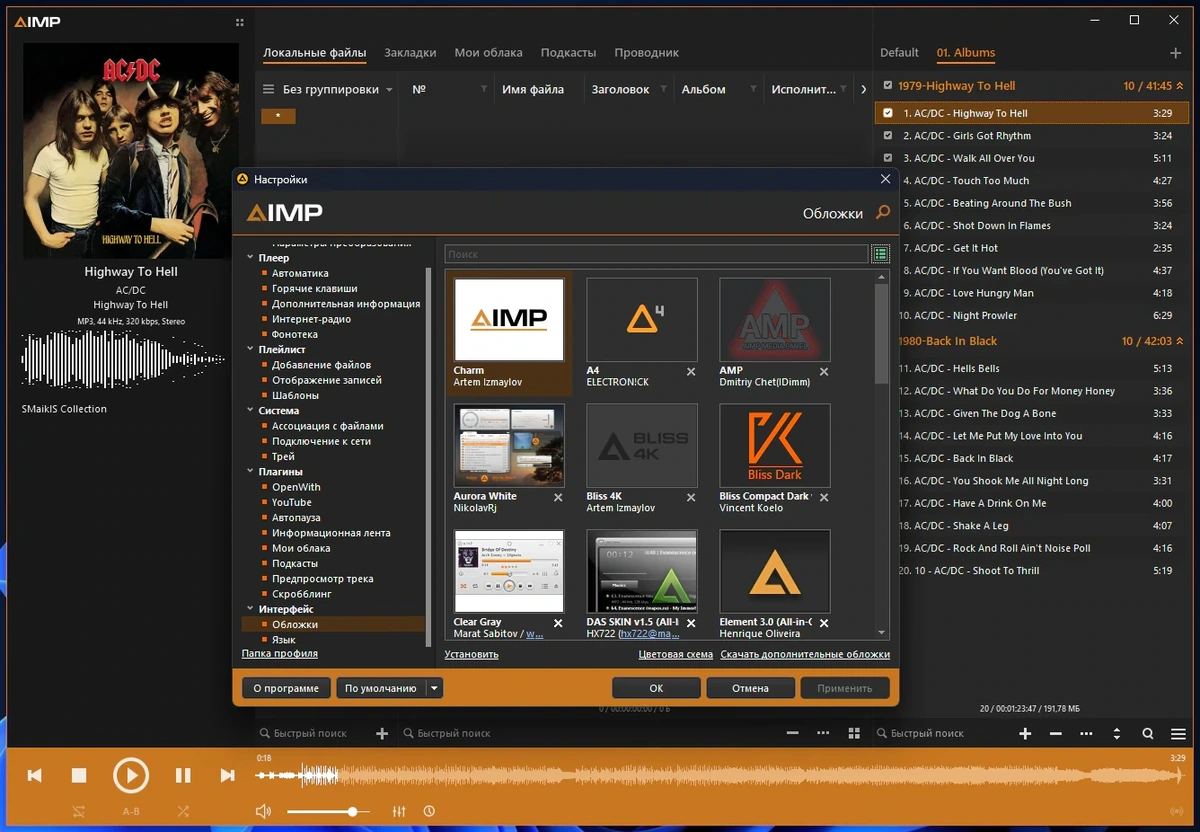Switch to the Default playlist tab
Viewport: 1200px width, 832px height.
[x=899, y=53]
